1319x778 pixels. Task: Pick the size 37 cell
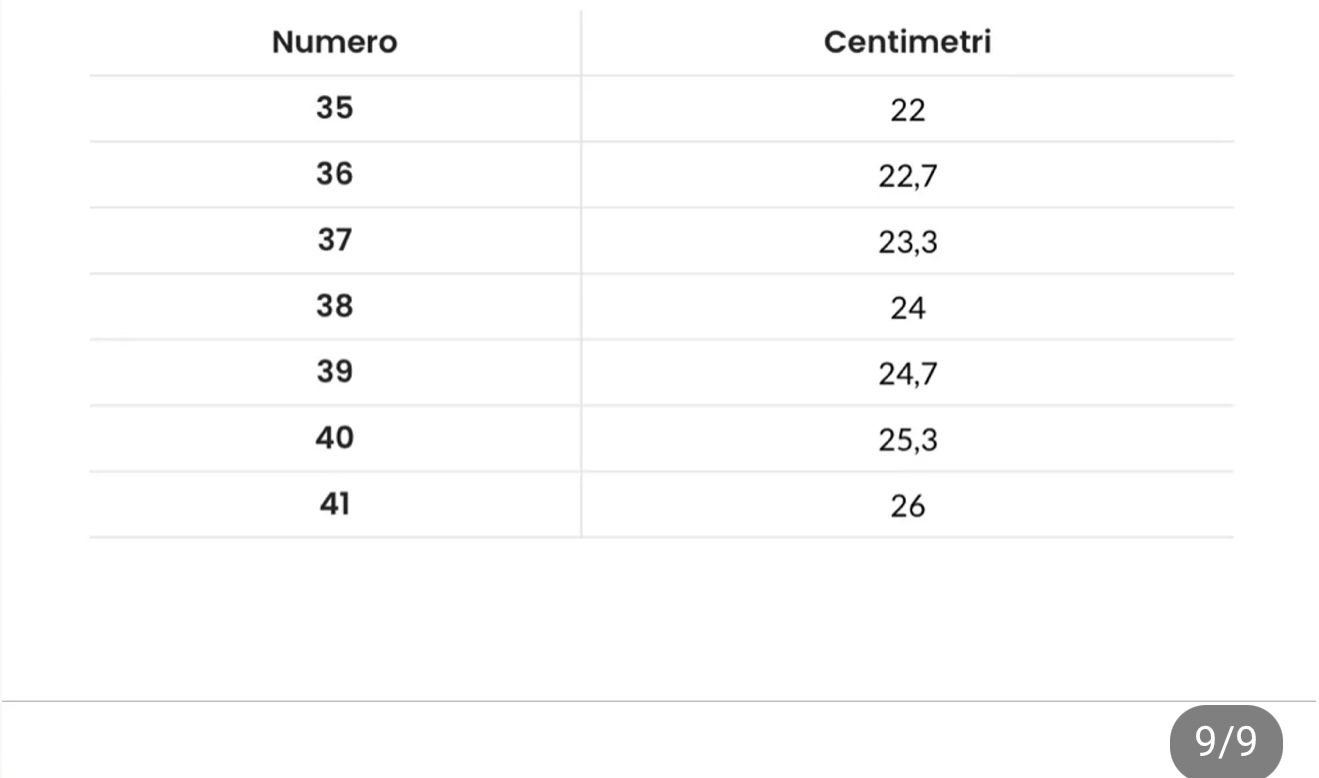click(x=334, y=240)
